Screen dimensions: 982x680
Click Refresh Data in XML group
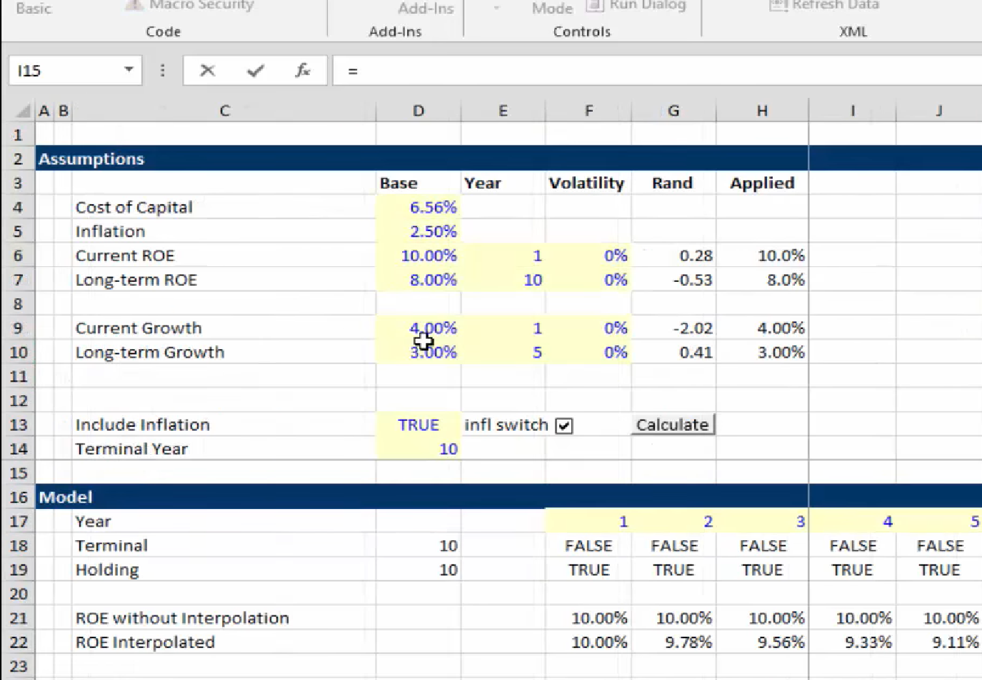pyautogui.click(x=824, y=6)
